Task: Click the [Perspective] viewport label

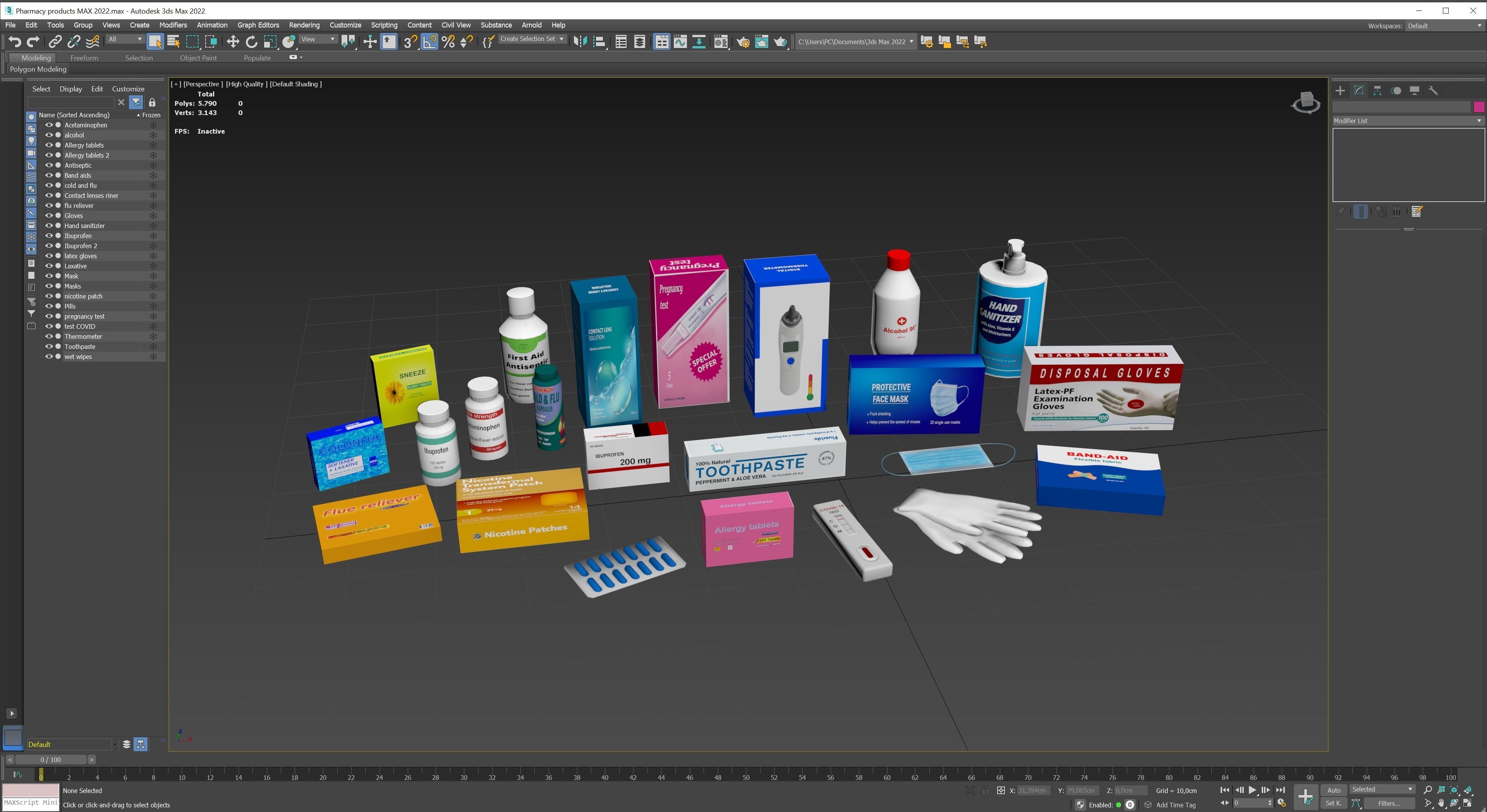Action: click(203, 84)
